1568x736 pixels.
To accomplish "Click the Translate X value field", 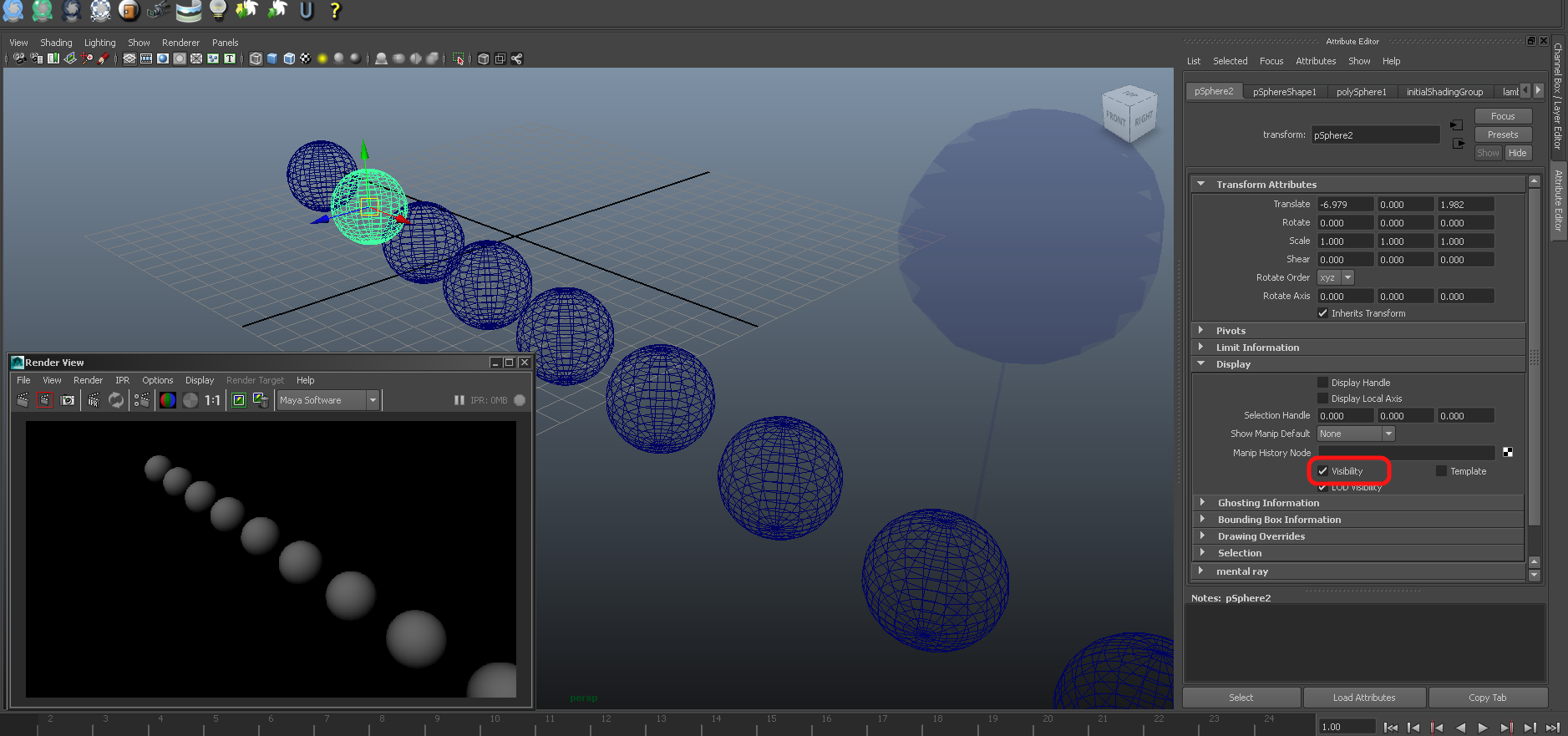I will point(1345,205).
